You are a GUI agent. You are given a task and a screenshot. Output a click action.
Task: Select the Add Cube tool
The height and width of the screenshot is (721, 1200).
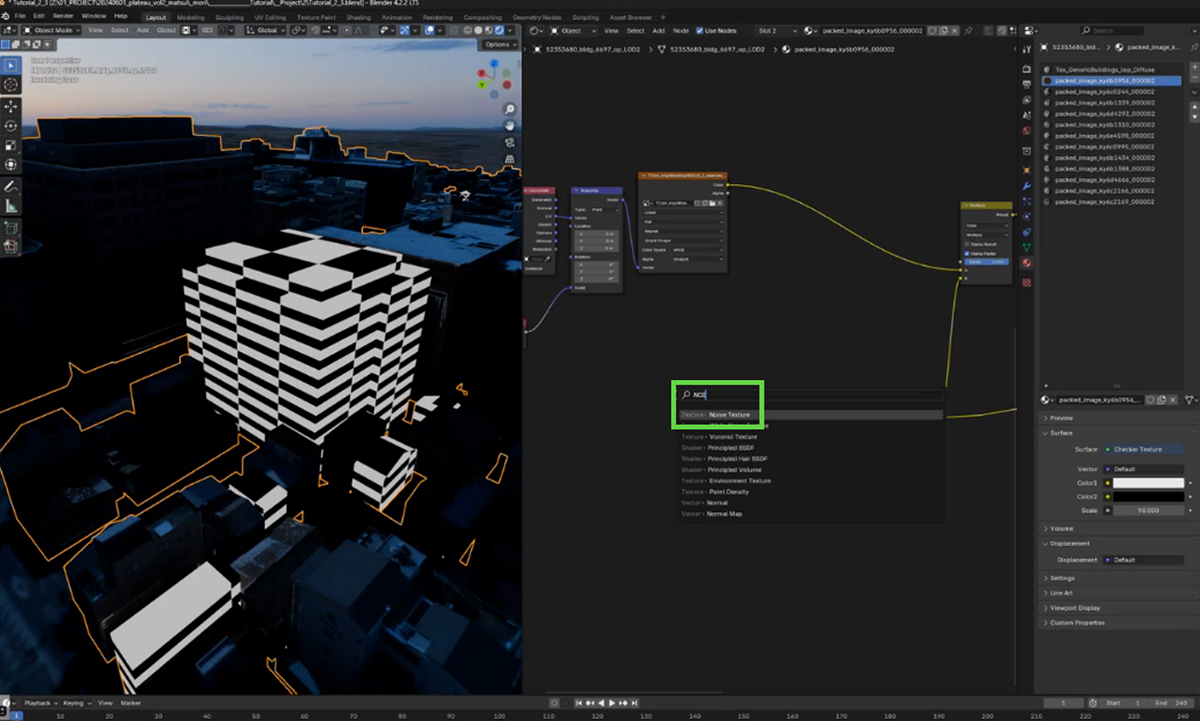[11, 228]
